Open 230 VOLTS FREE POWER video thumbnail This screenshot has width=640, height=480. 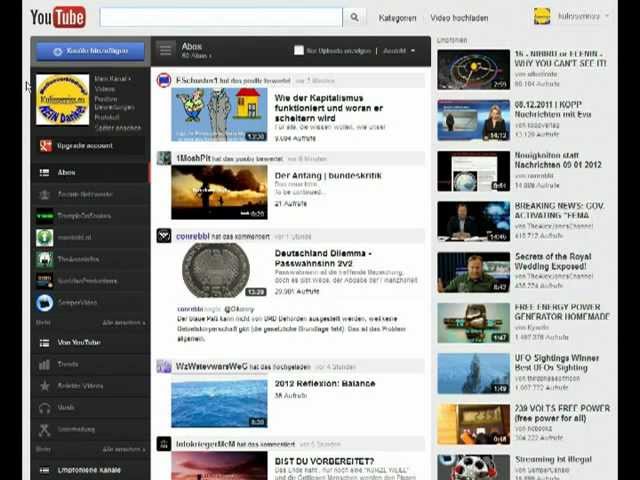(x=473, y=424)
